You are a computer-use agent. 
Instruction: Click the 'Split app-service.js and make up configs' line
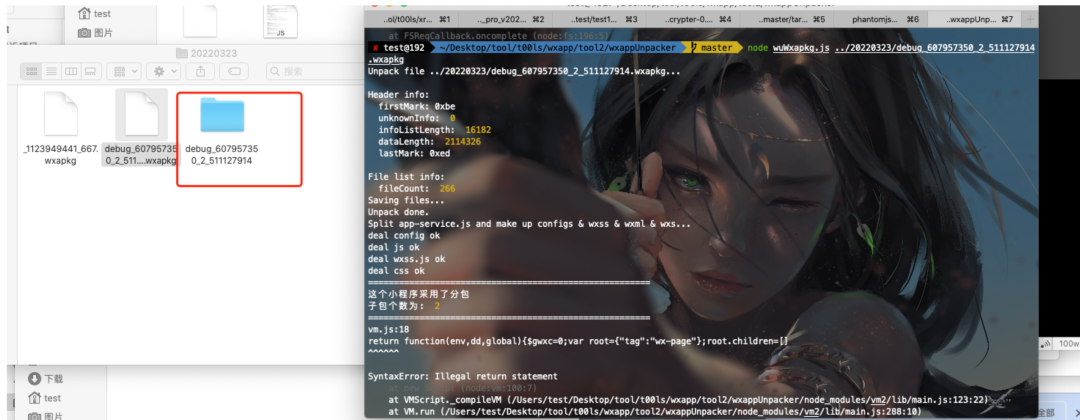coord(531,224)
